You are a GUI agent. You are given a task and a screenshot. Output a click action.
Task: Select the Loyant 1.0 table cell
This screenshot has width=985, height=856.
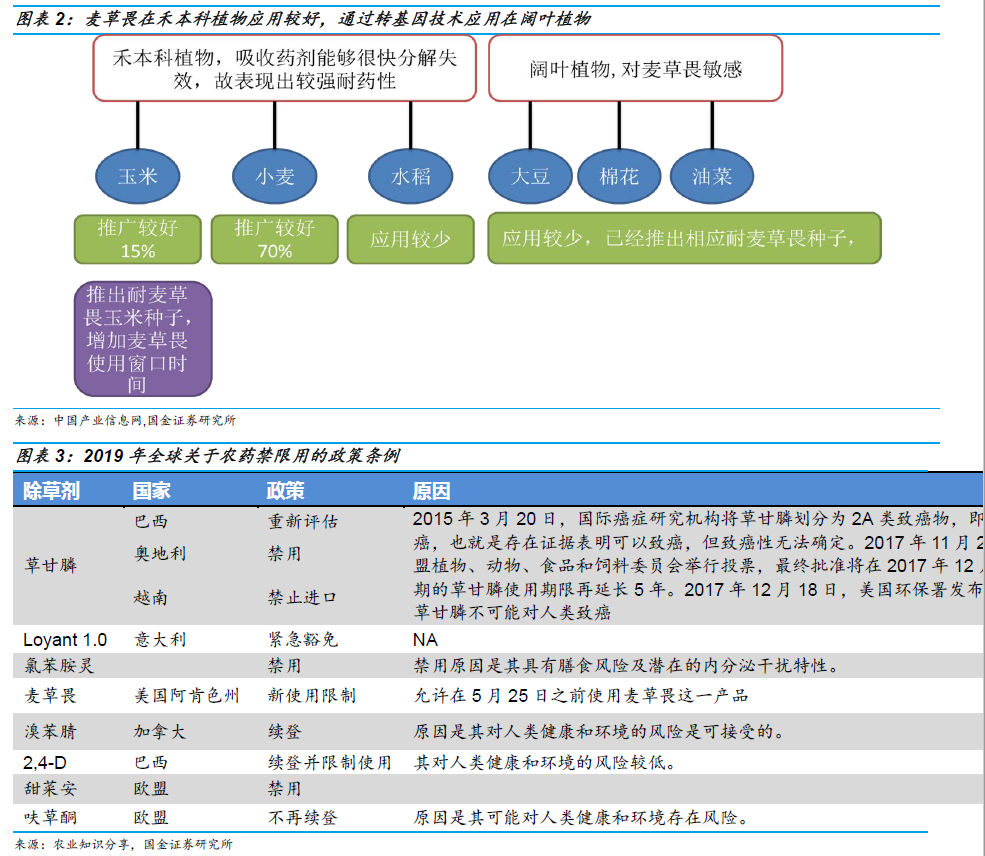click(65, 639)
